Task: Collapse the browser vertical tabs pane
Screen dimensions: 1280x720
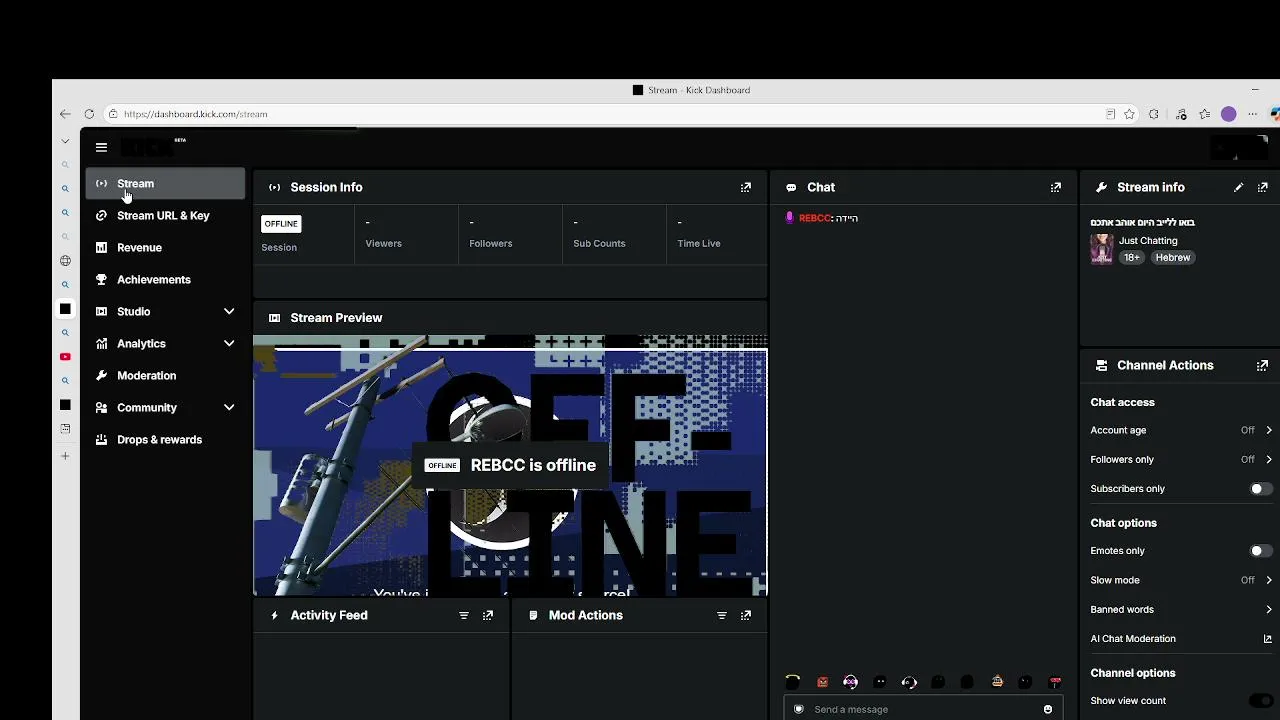Action: coord(65,141)
